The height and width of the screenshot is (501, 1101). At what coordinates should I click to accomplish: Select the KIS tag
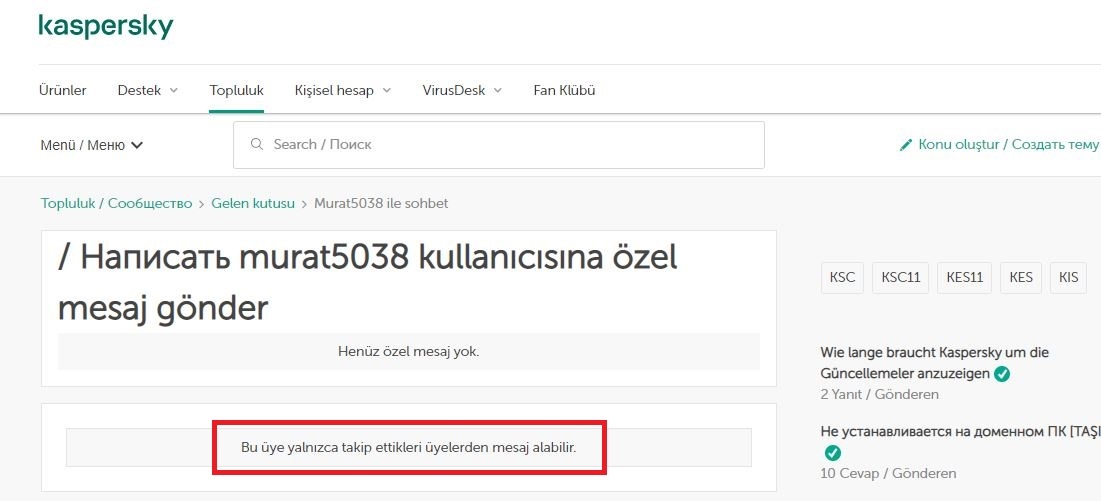click(x=1068, y=277)
